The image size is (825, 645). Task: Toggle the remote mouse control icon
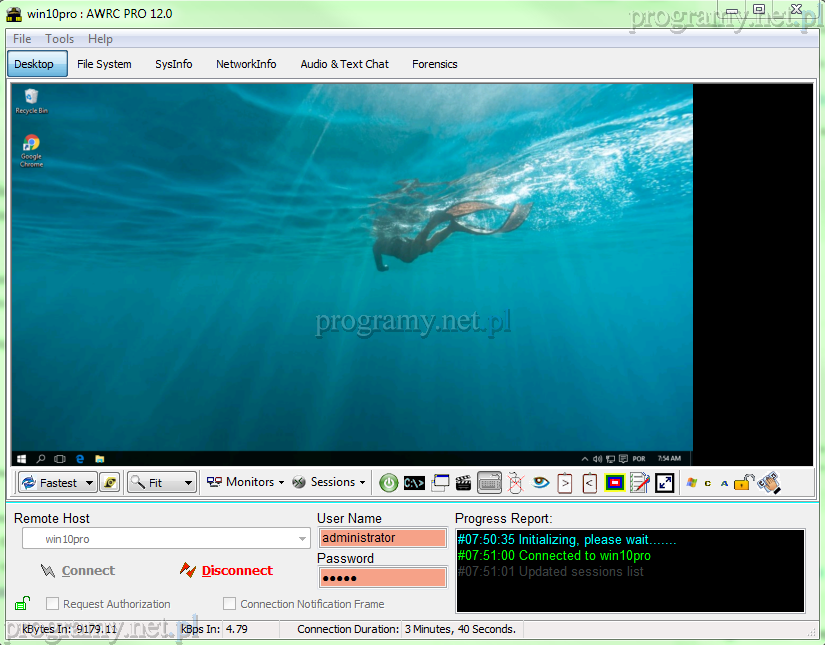pyautogui.click(x=515, y=483)
